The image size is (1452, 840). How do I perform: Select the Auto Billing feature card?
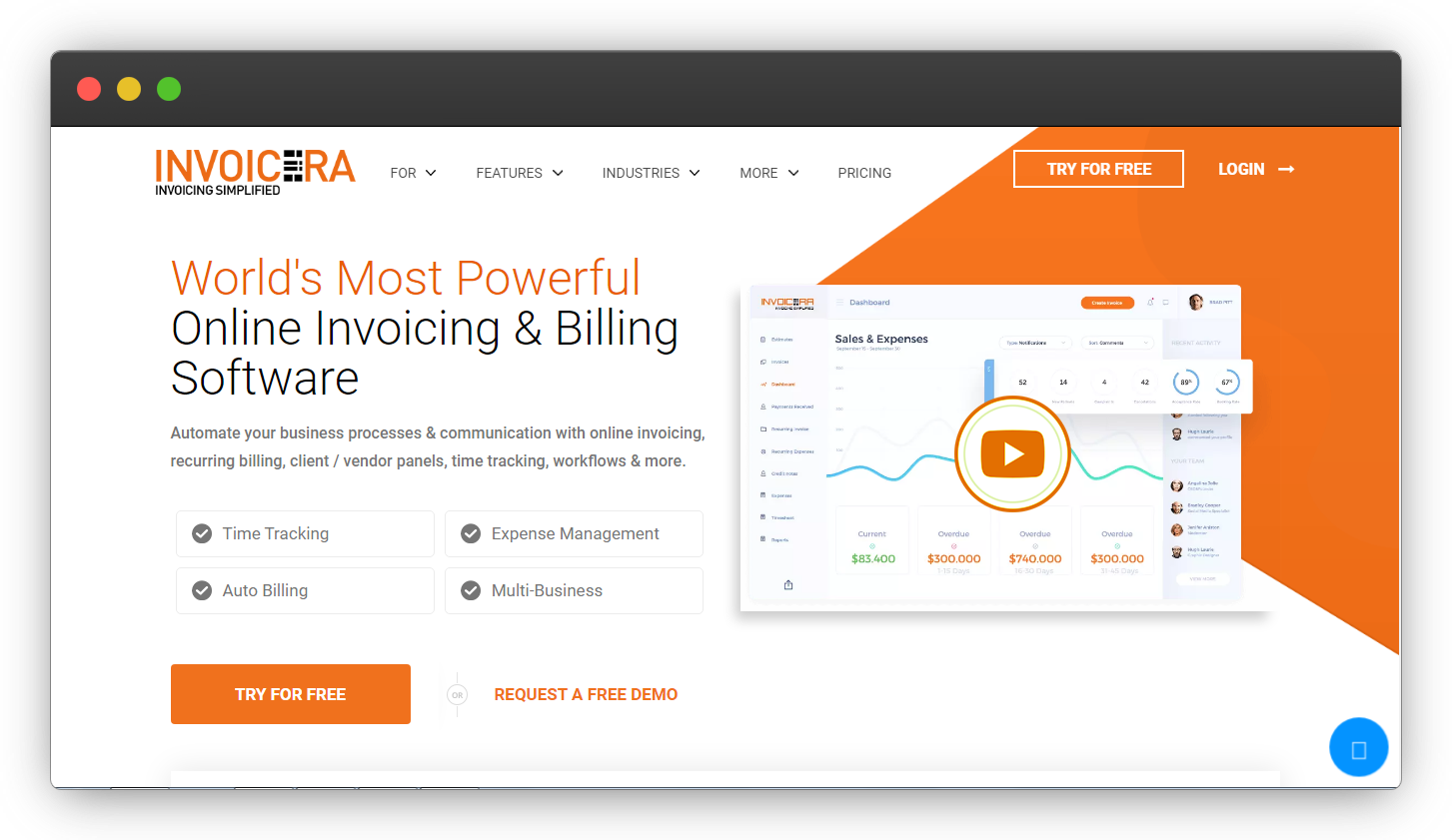click(x=305, y=590)
